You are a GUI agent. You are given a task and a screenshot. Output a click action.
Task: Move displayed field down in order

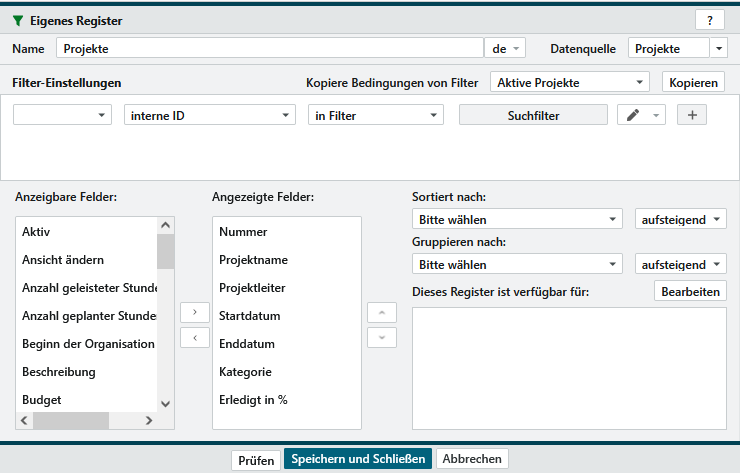pyautogui.click(x=381, y=337)
